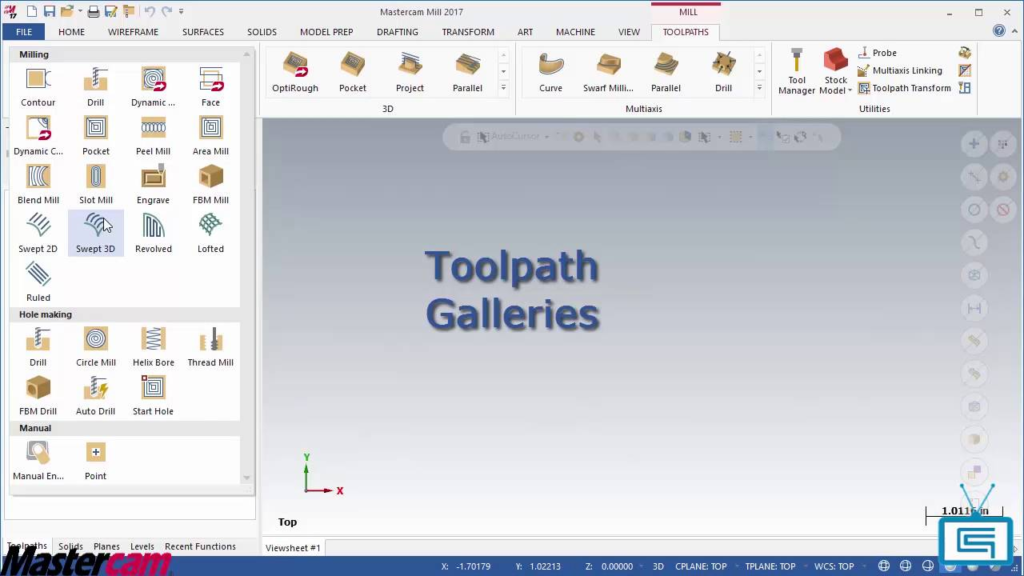The width and height of the screenshot is (1024, 576).
Task: Switch to the HOME ribbon tab
Action: (x=71, y=31)
